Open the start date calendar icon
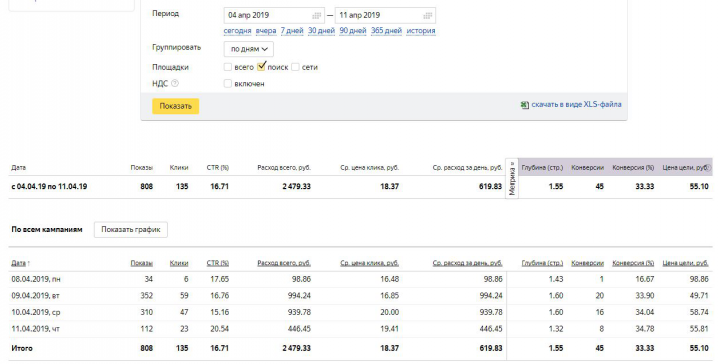The height and width of the screenshot is (364, 720). 316,16
